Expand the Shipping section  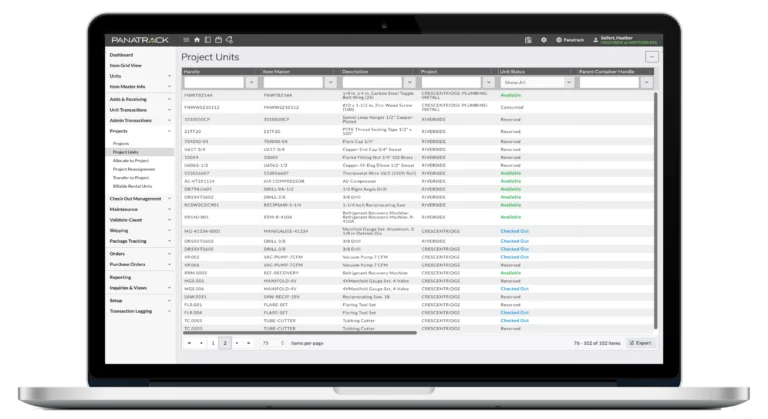point(140,231)
